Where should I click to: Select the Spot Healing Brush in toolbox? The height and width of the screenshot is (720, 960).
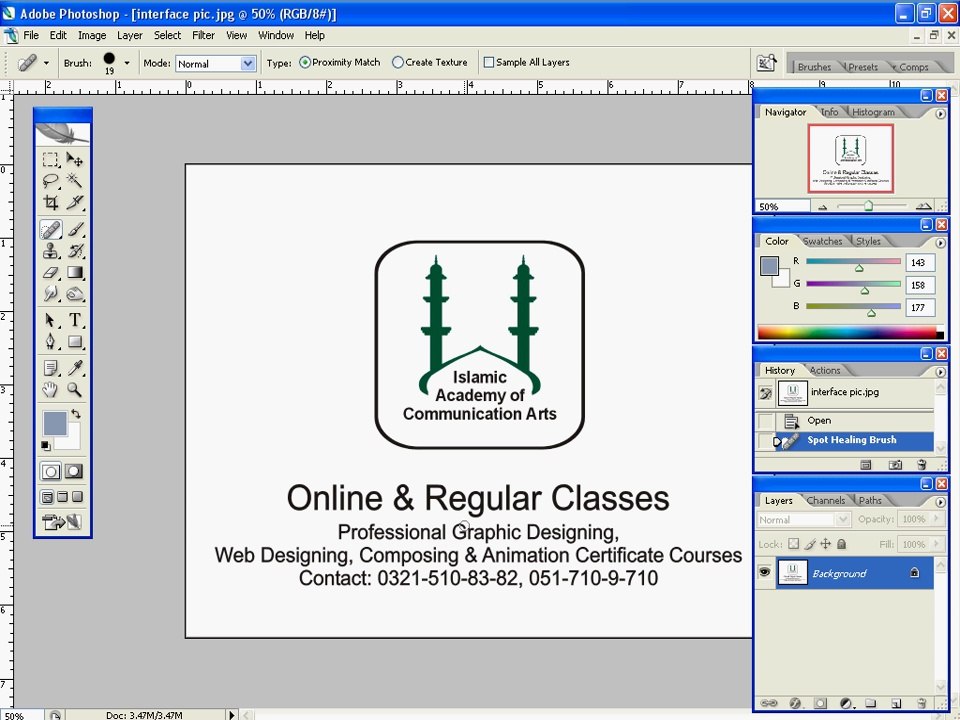tap(51, 230)
